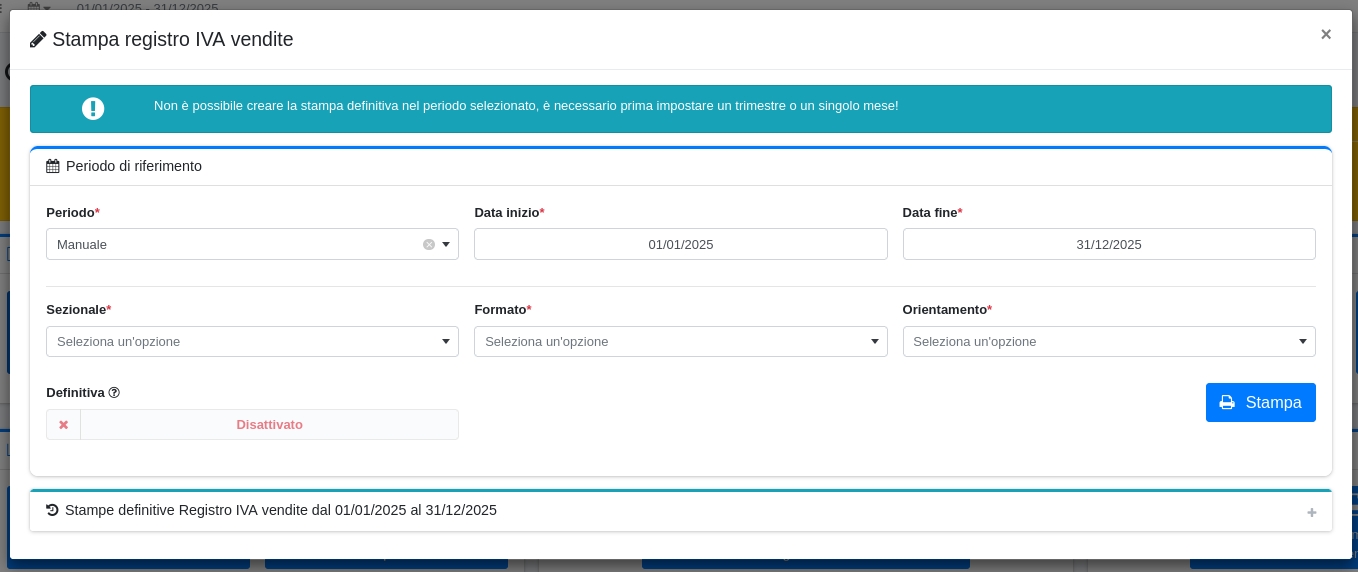The height and width of the screenshot is (572, 1358).
Task: Clear the Manuale selection with the x icon
Action: tap(429, 244)
